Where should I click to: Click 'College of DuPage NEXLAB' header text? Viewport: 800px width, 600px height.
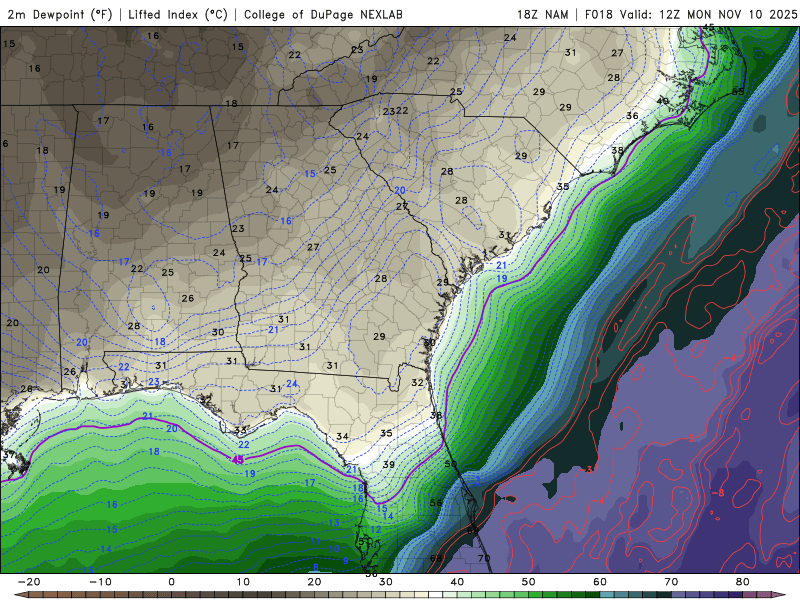tap(323, 14)
